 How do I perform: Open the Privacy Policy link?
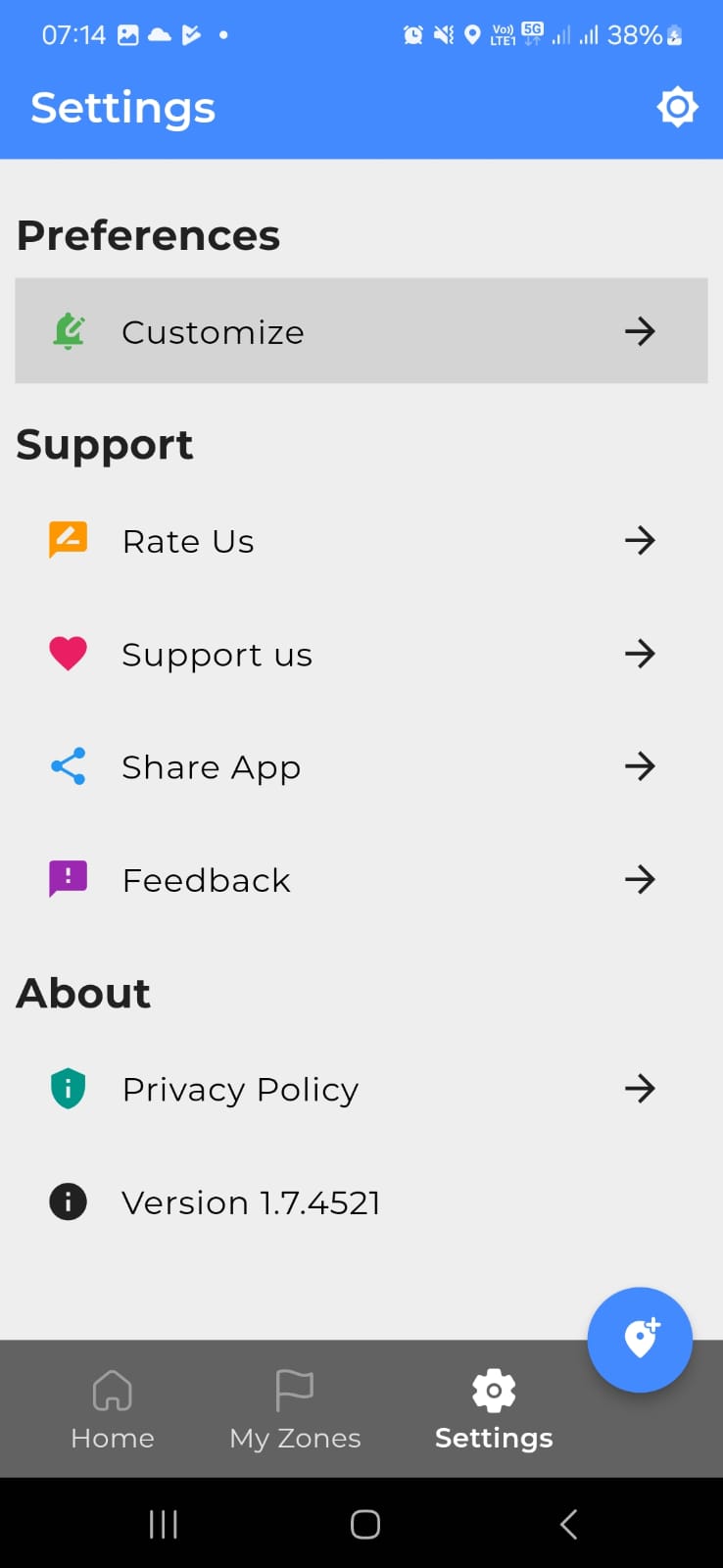tap(240, 1089)
